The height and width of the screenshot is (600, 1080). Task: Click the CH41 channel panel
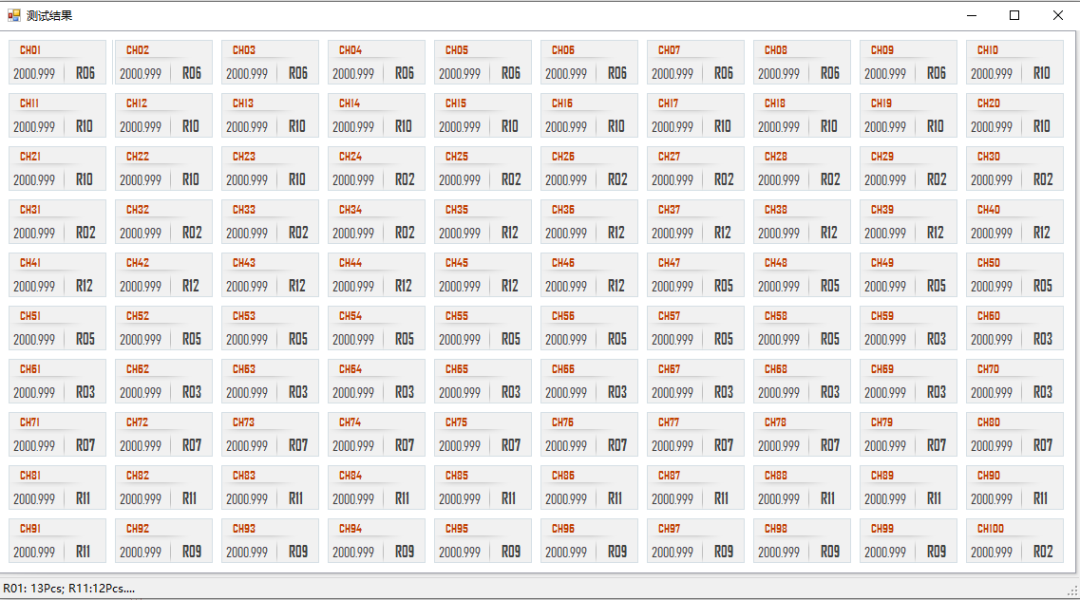[57, 275]
